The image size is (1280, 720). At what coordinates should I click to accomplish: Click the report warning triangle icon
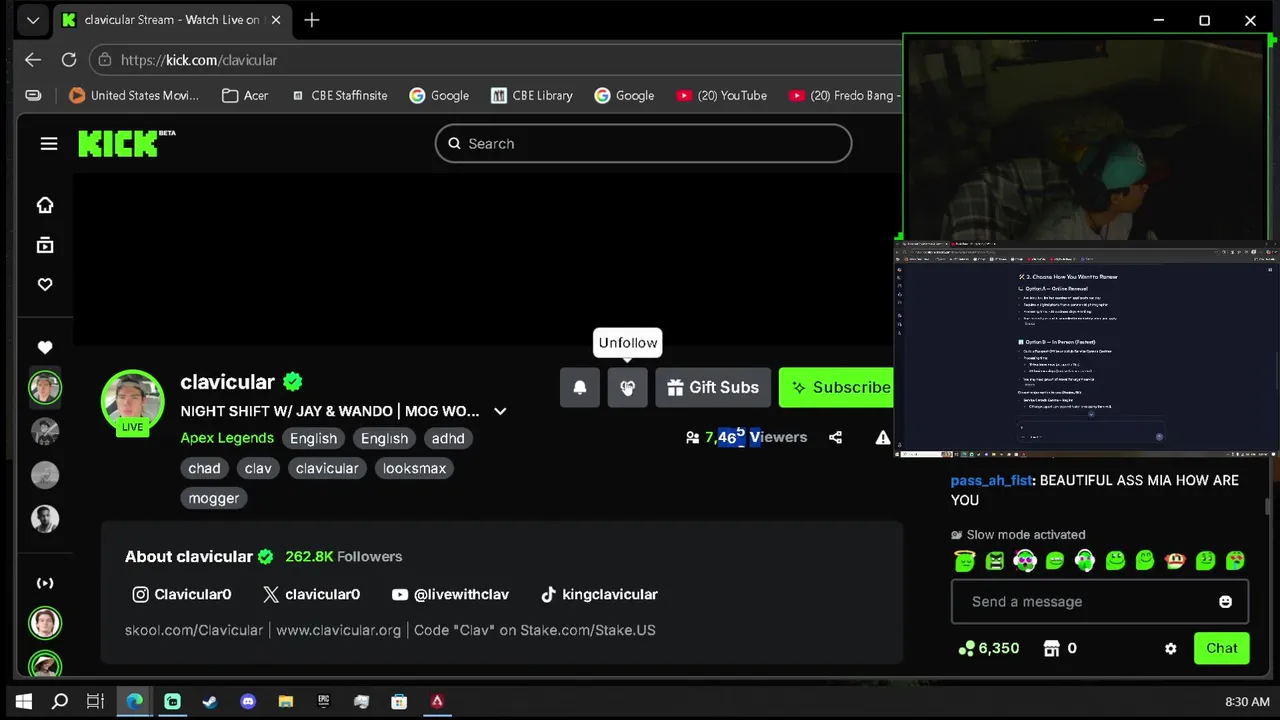[883, 437]
